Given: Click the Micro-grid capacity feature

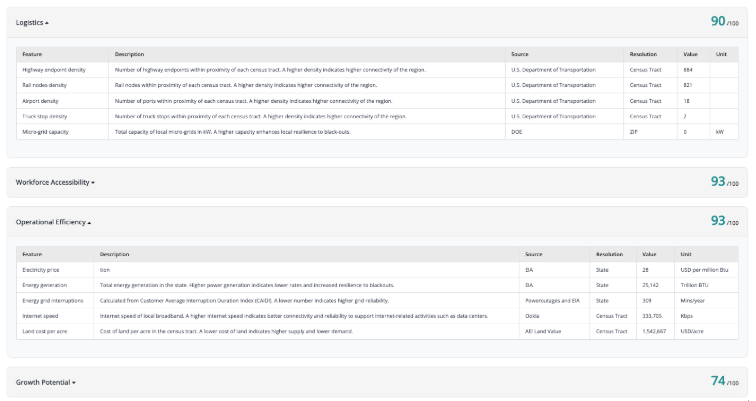Looking at the screenshot, I should [46, 132].
